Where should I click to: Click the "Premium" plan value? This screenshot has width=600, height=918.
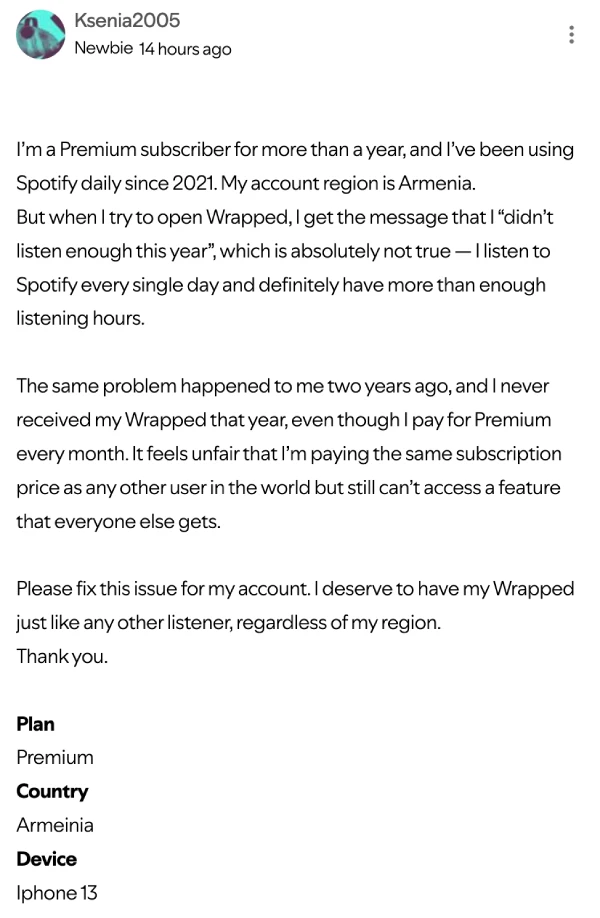coord(55,757)
